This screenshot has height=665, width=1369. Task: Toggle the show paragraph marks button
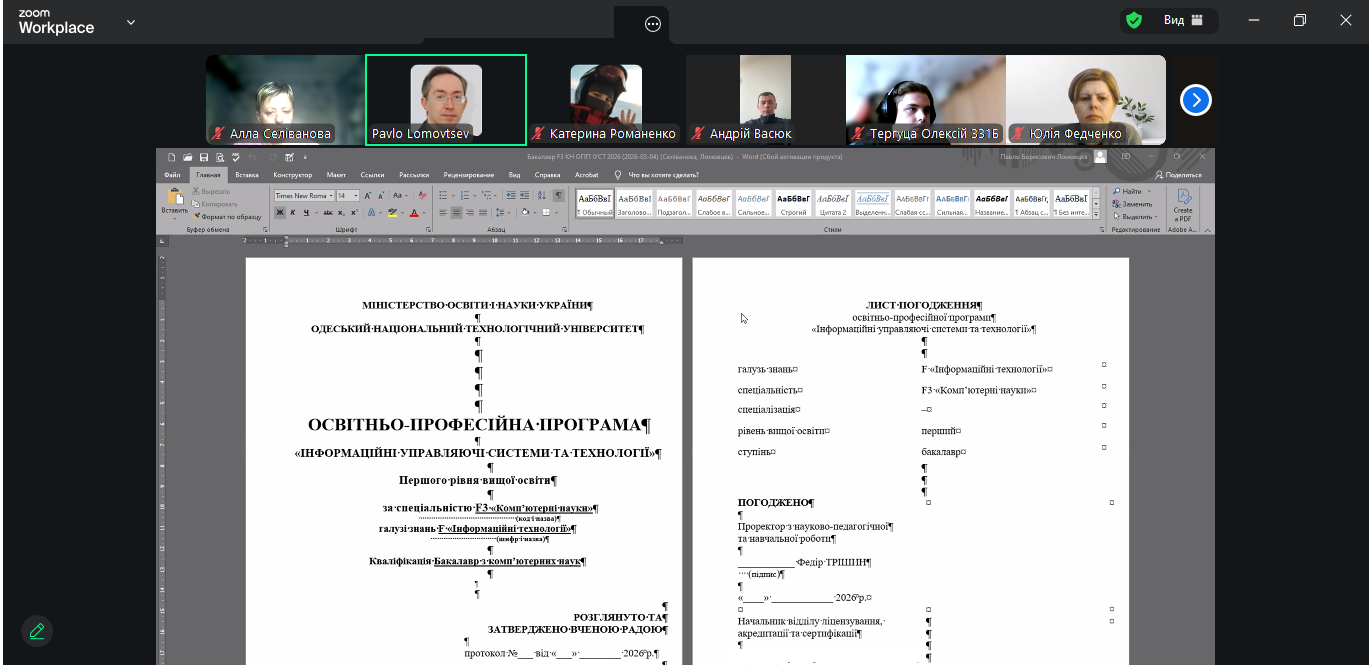558,196
